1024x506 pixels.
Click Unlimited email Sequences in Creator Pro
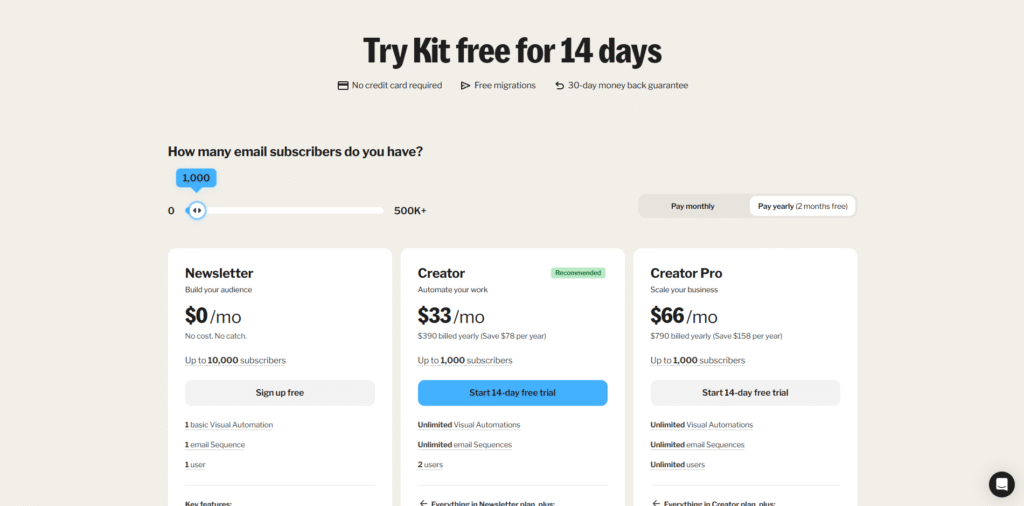tap(697, 445)
